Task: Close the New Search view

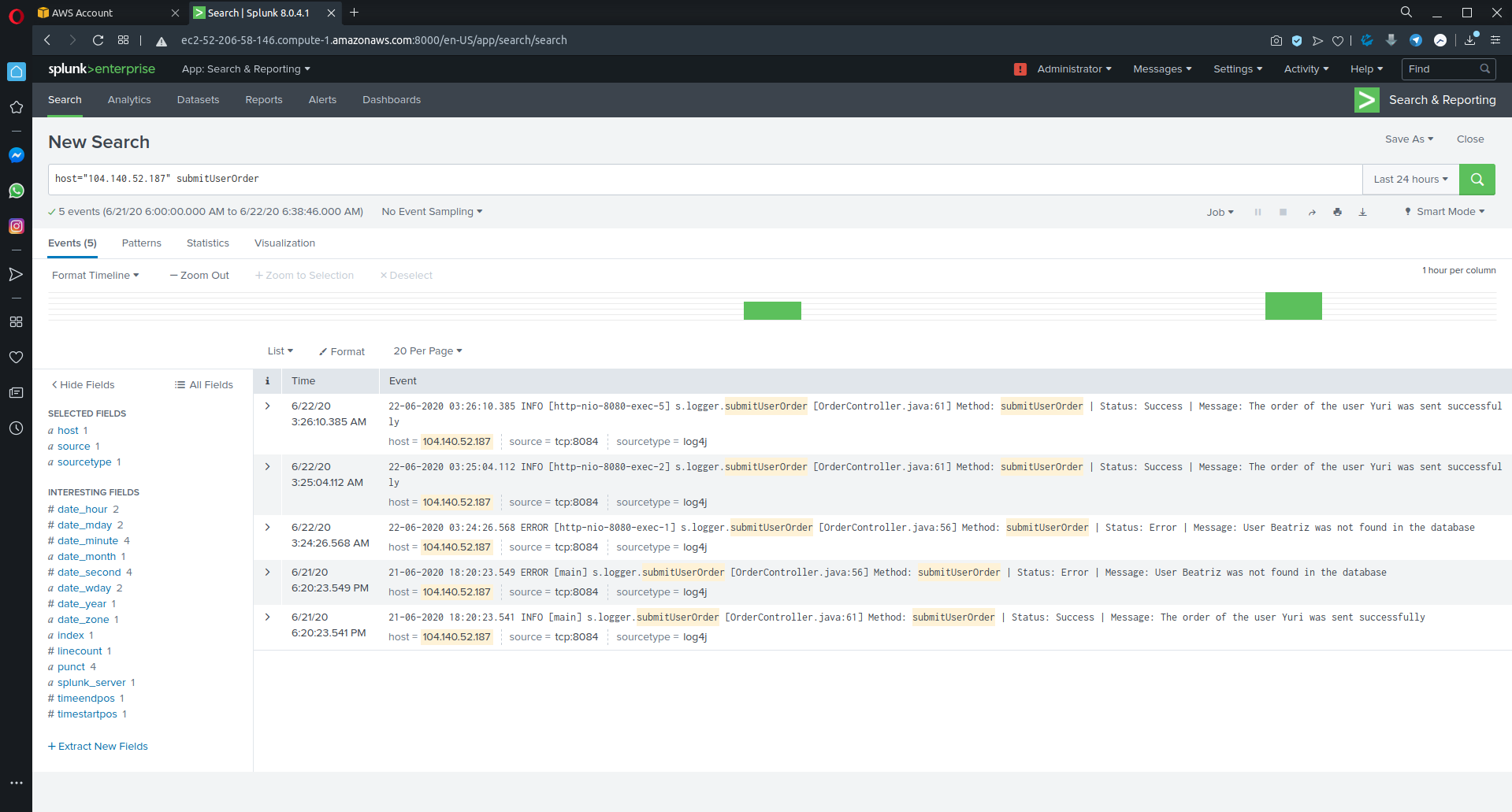Action: 1469,139
